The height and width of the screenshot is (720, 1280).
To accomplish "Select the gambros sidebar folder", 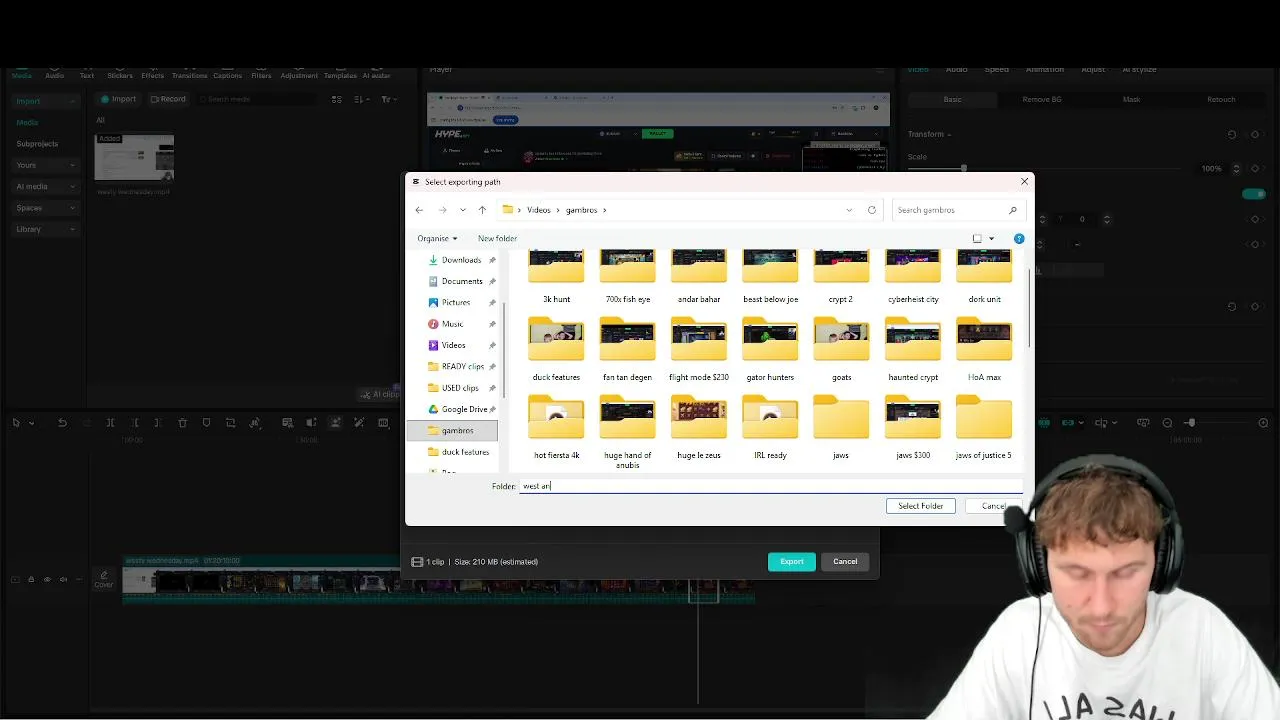I will [453, 430].
